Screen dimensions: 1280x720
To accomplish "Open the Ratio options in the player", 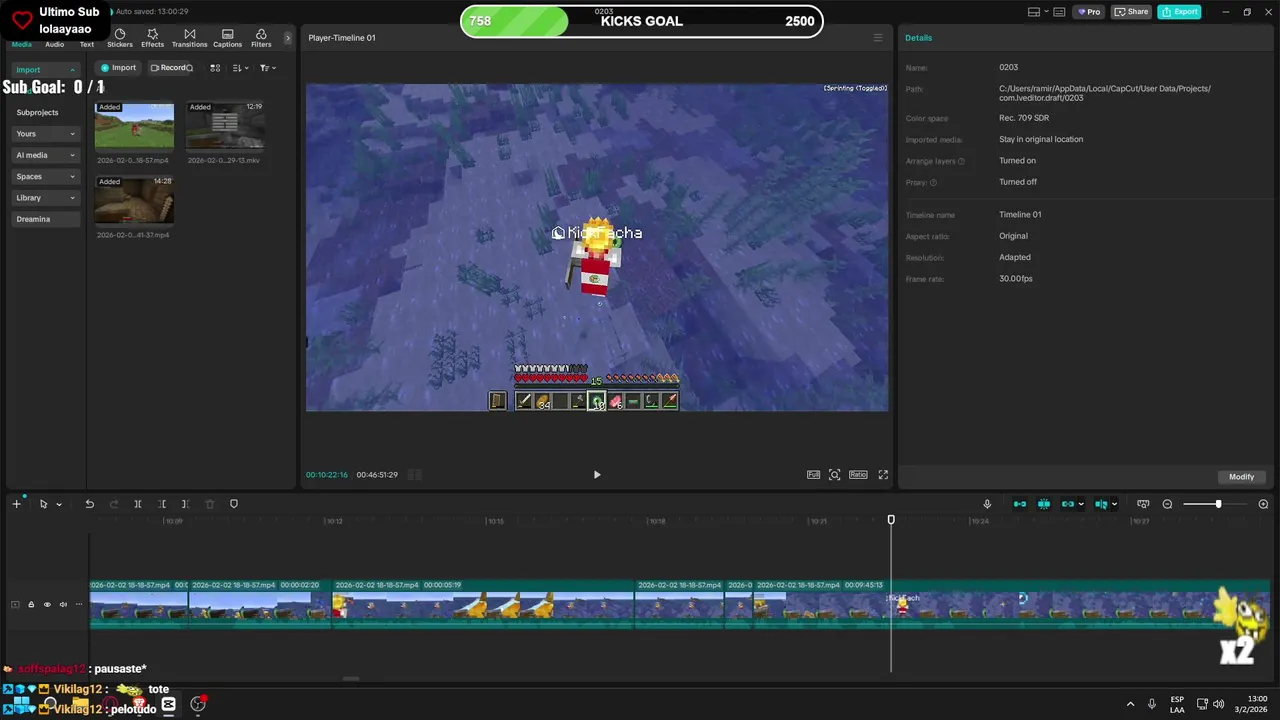I will 858,475.
